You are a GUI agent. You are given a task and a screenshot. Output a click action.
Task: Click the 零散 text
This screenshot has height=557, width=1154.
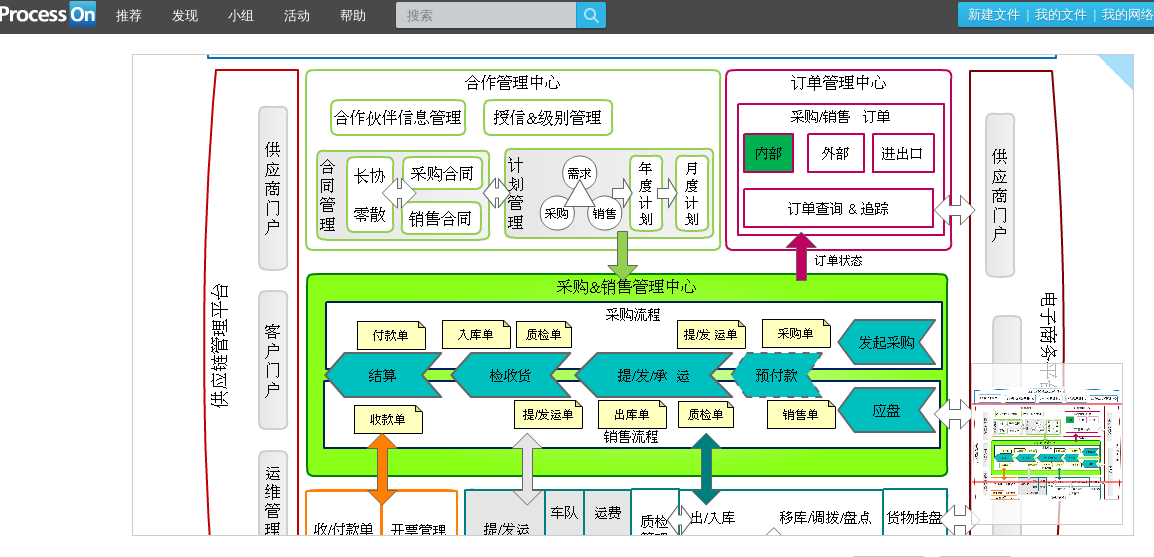(369, 214)
